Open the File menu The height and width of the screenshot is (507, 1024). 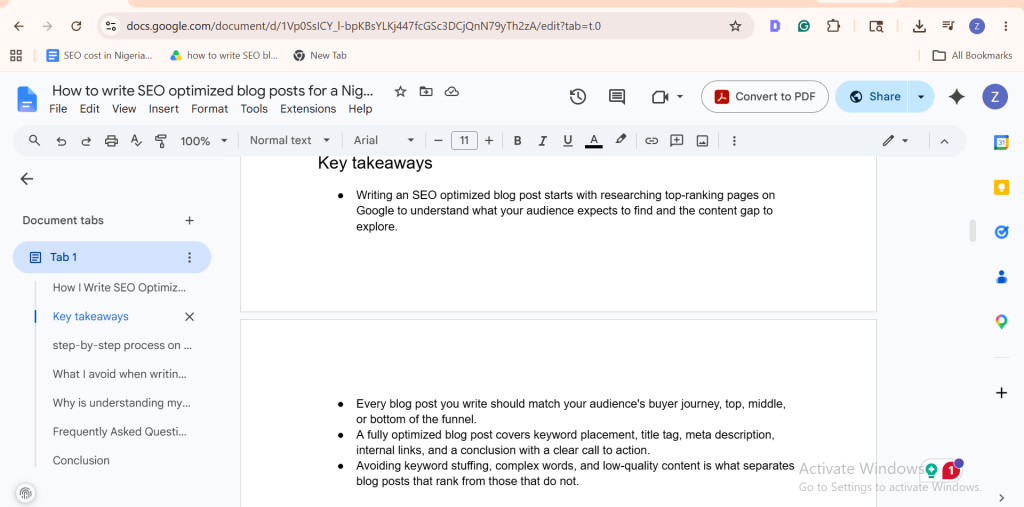[58, 109]
